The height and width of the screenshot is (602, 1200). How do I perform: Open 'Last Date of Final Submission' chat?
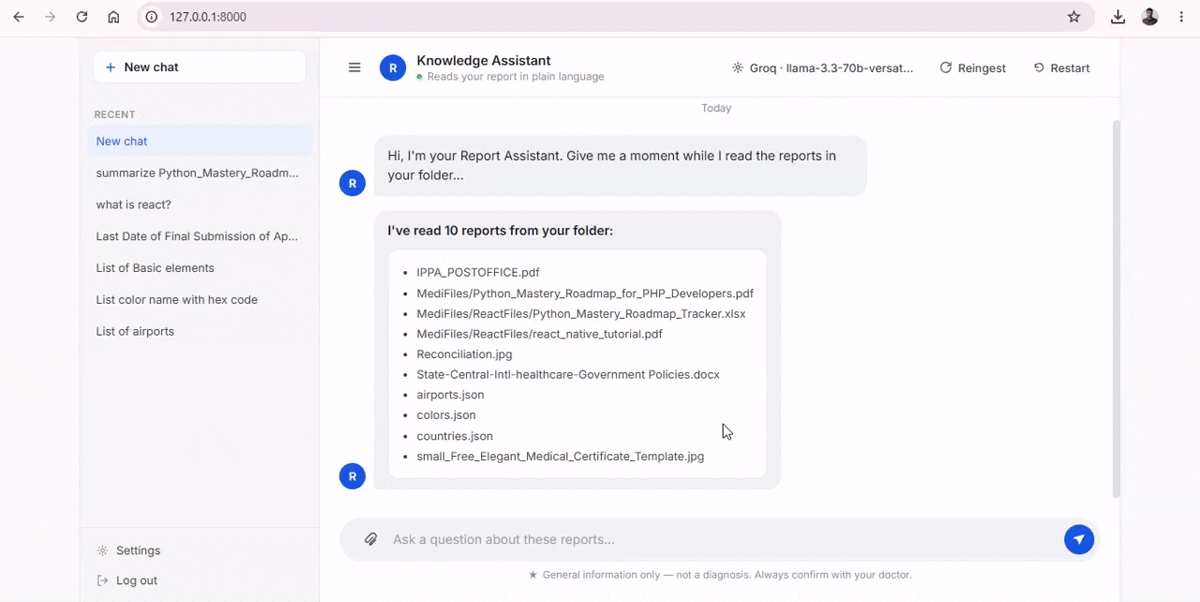click(200, 236)
